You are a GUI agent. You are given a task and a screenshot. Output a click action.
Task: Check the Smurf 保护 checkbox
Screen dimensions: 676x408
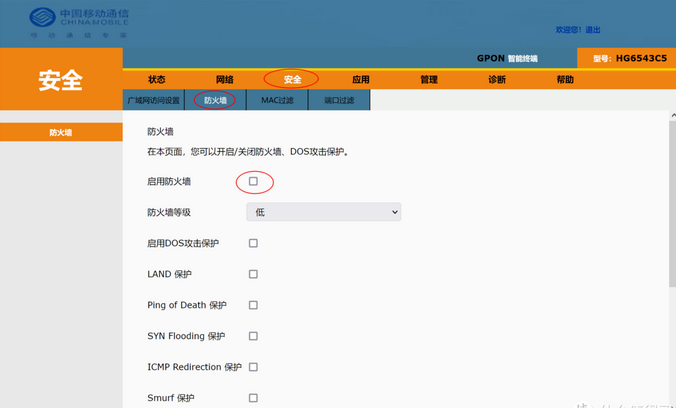point(253,398)
